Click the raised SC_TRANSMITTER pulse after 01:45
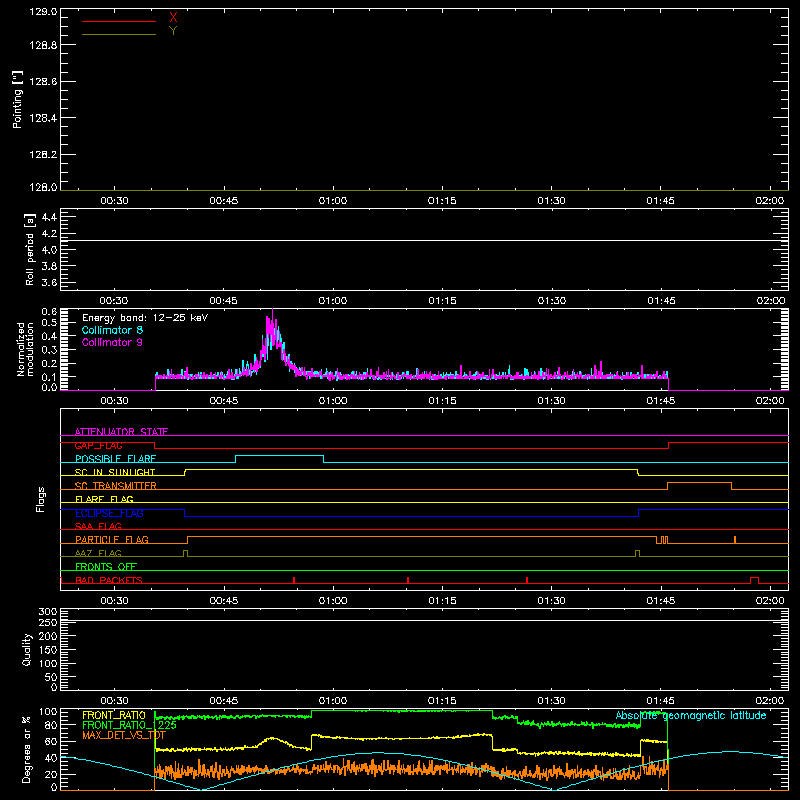The width and height of the screenshot is (800, 800). tap(699, 482)
